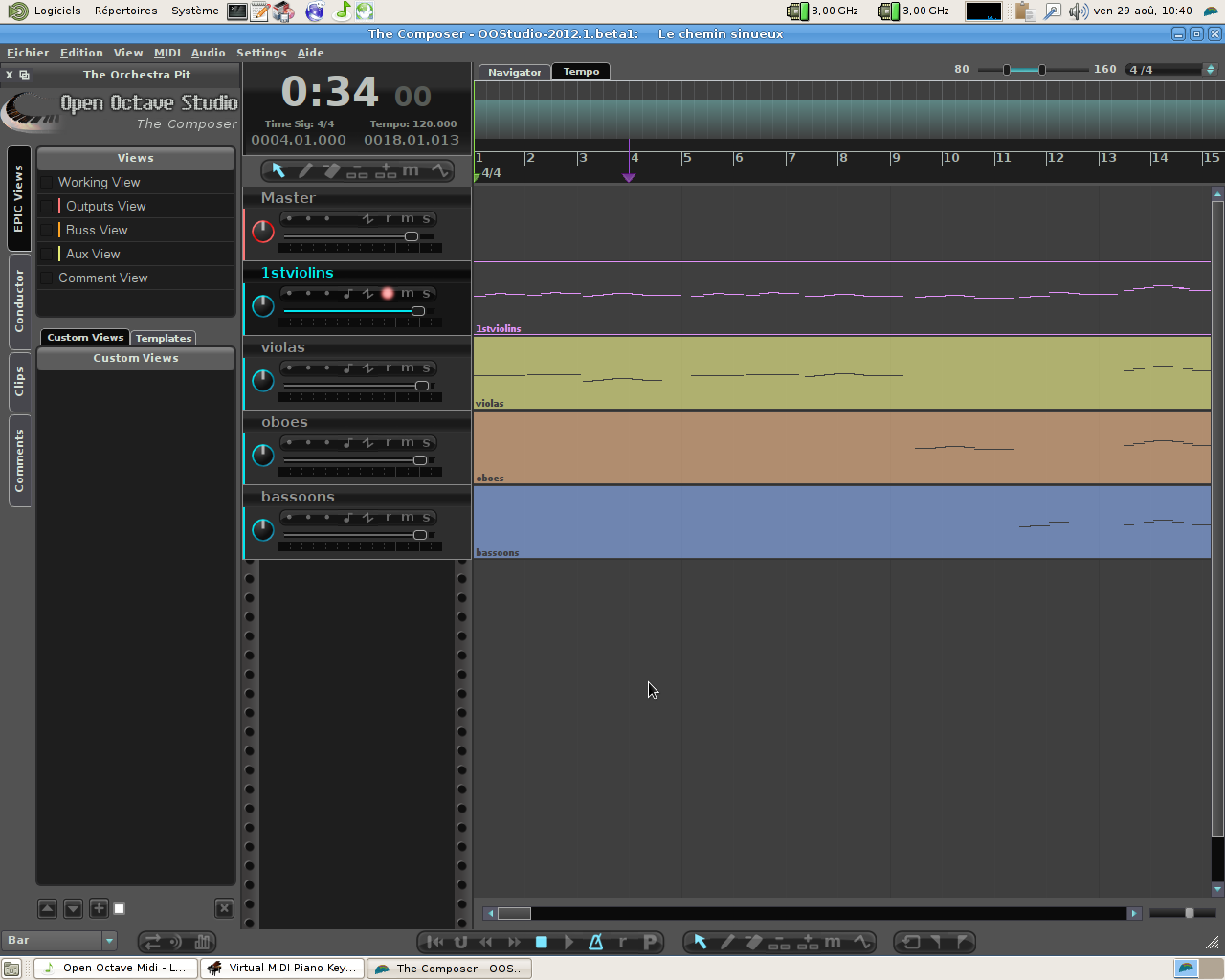Toggle the metronome in transport bar
This screenshot has height=980, width=1225.
[x=595, y=942]
